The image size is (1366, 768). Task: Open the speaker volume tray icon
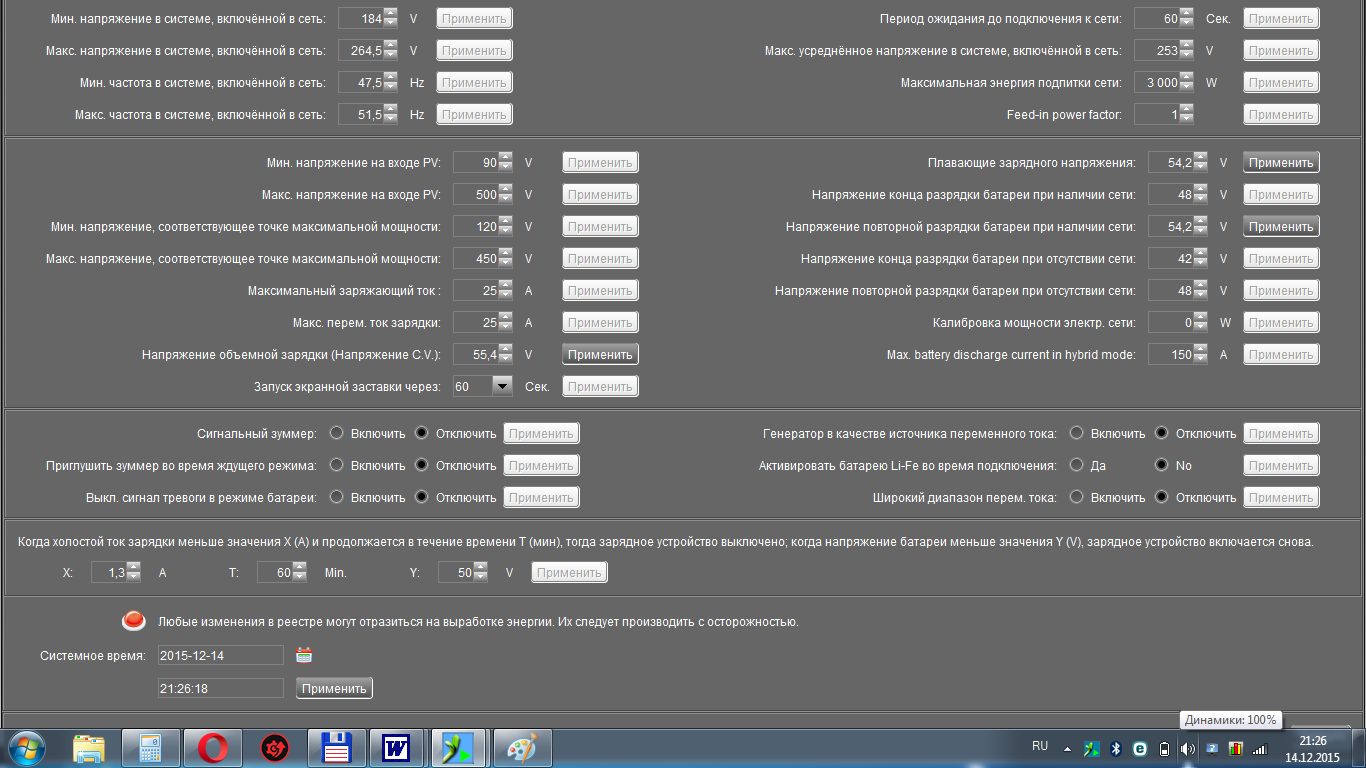pos(1187,748)
